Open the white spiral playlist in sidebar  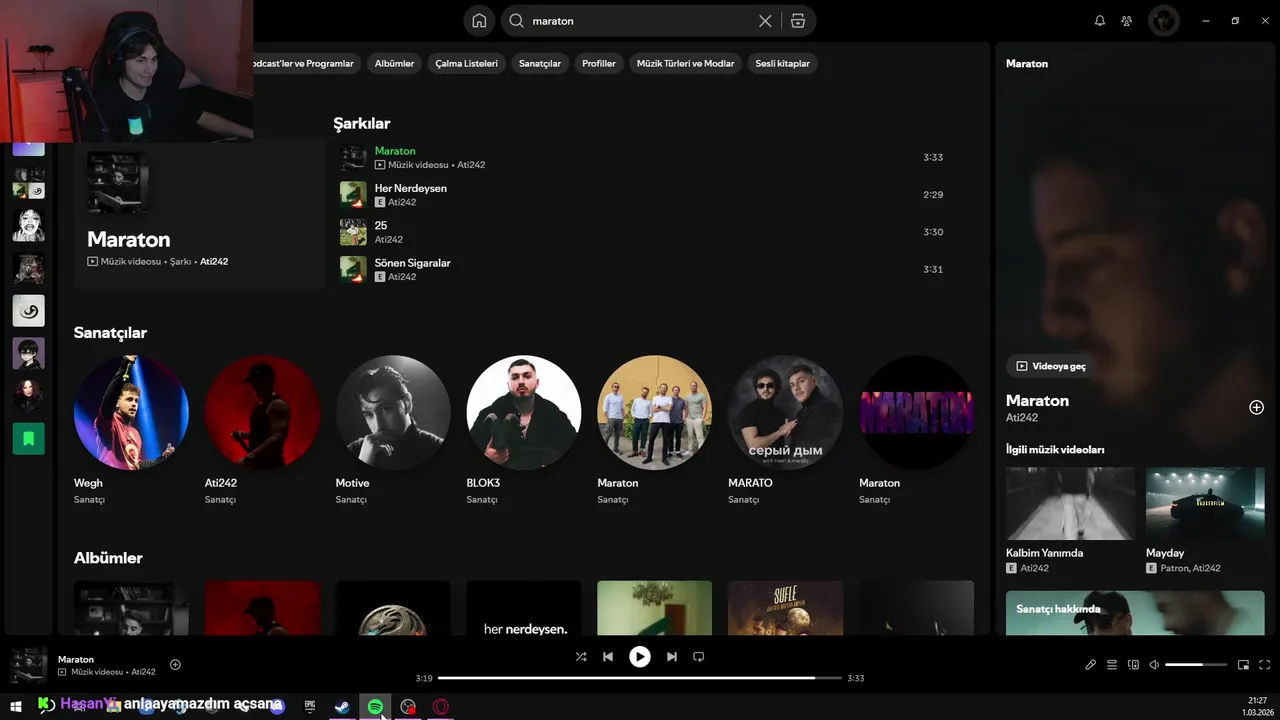pyautogui.click(x=28, y=311)
